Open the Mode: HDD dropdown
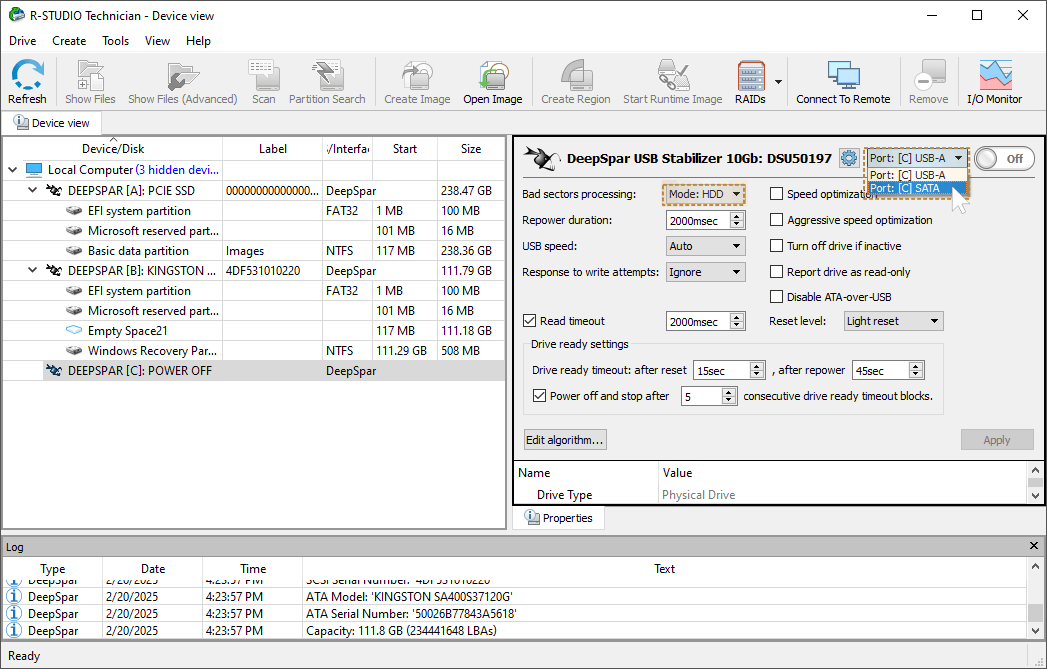The height and width of the screenshot is (669, 1047). click(704, 194)
